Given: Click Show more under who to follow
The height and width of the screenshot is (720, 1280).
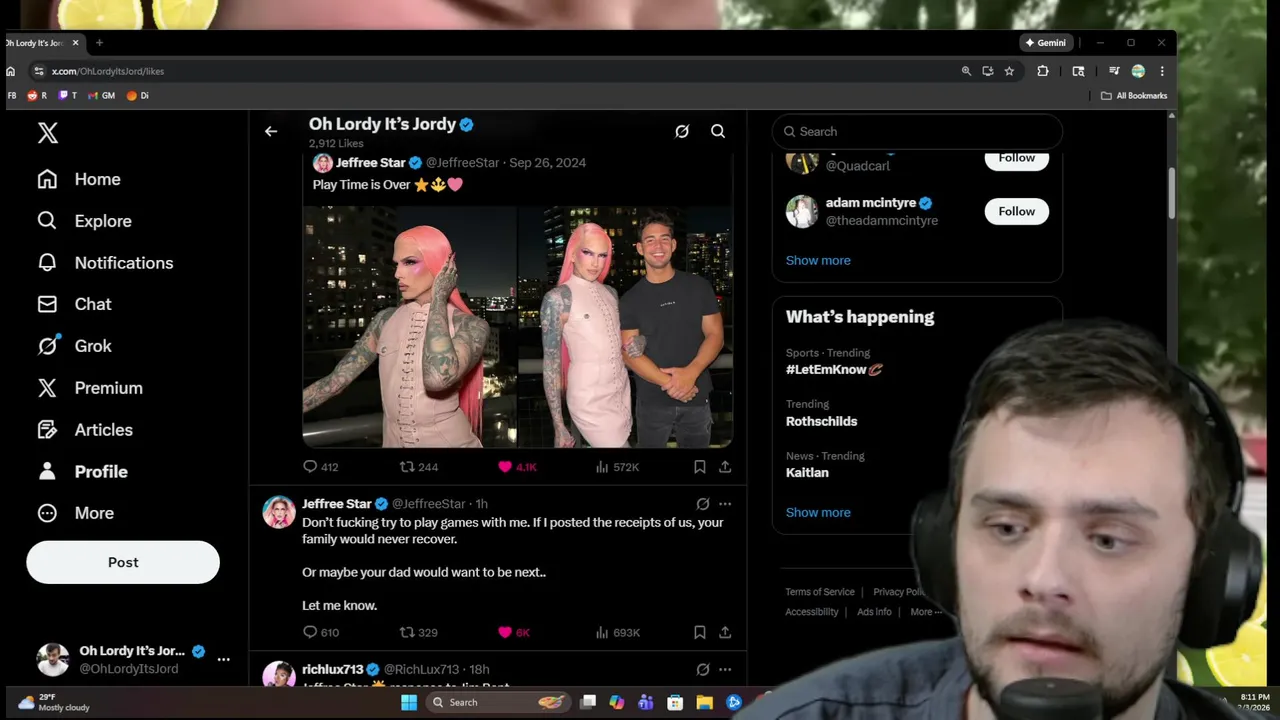Looking at the screenshot, I should [818, 260].
